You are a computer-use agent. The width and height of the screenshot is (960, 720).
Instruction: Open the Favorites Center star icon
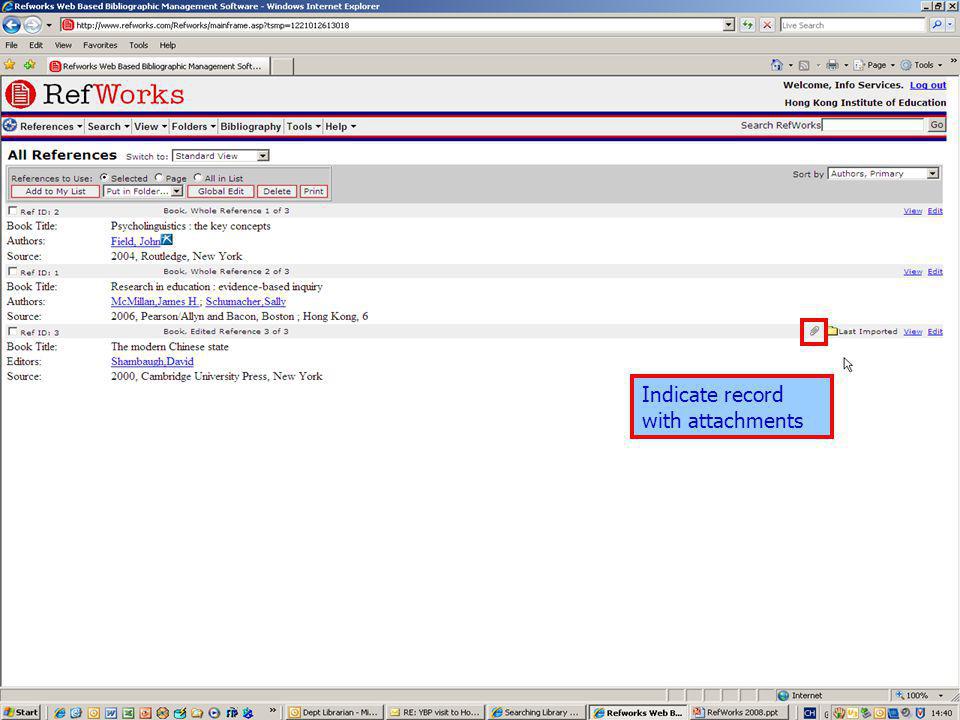(x=9, y=65)
